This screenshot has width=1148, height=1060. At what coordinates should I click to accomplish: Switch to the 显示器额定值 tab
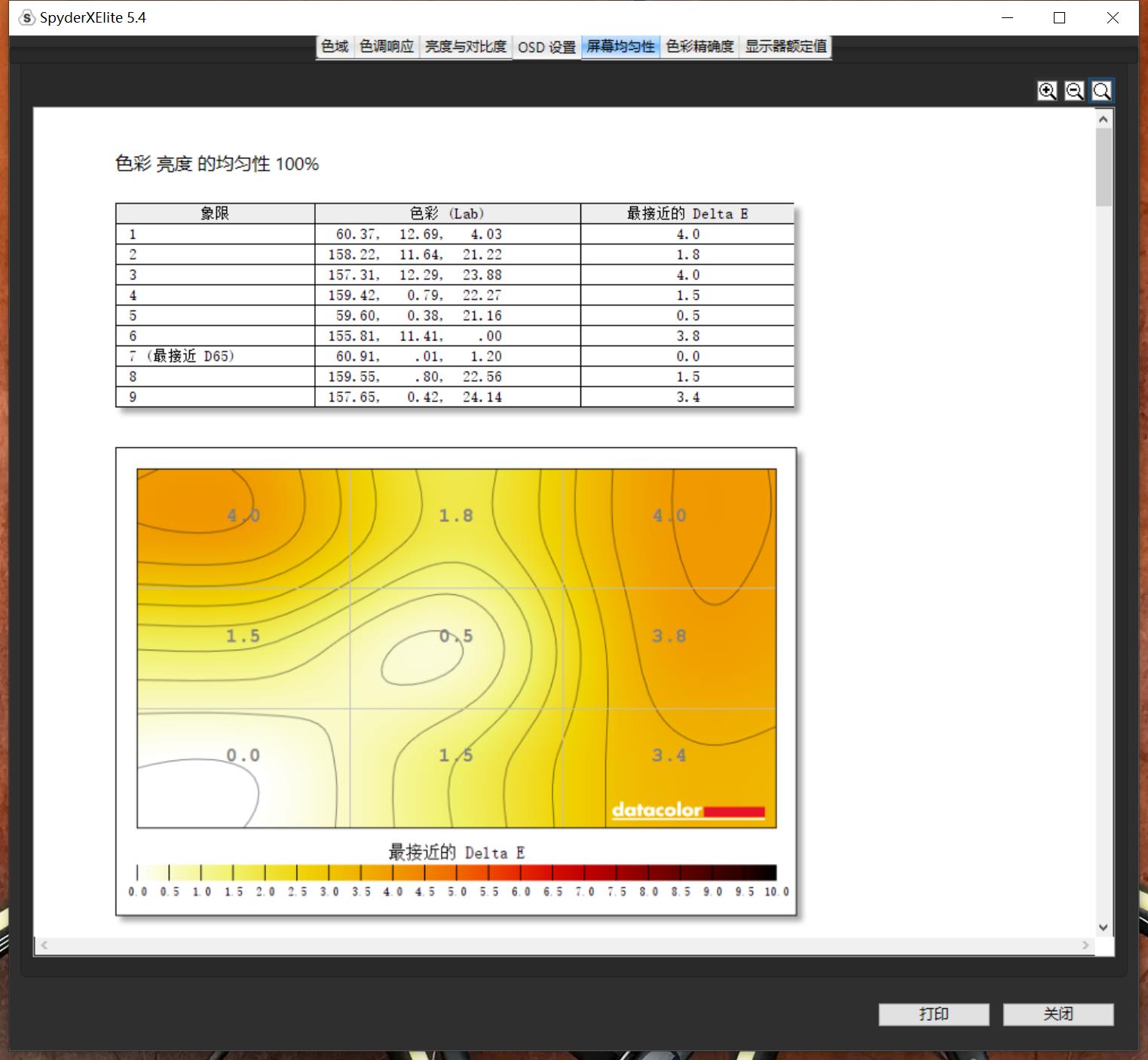tap(785, 47)
